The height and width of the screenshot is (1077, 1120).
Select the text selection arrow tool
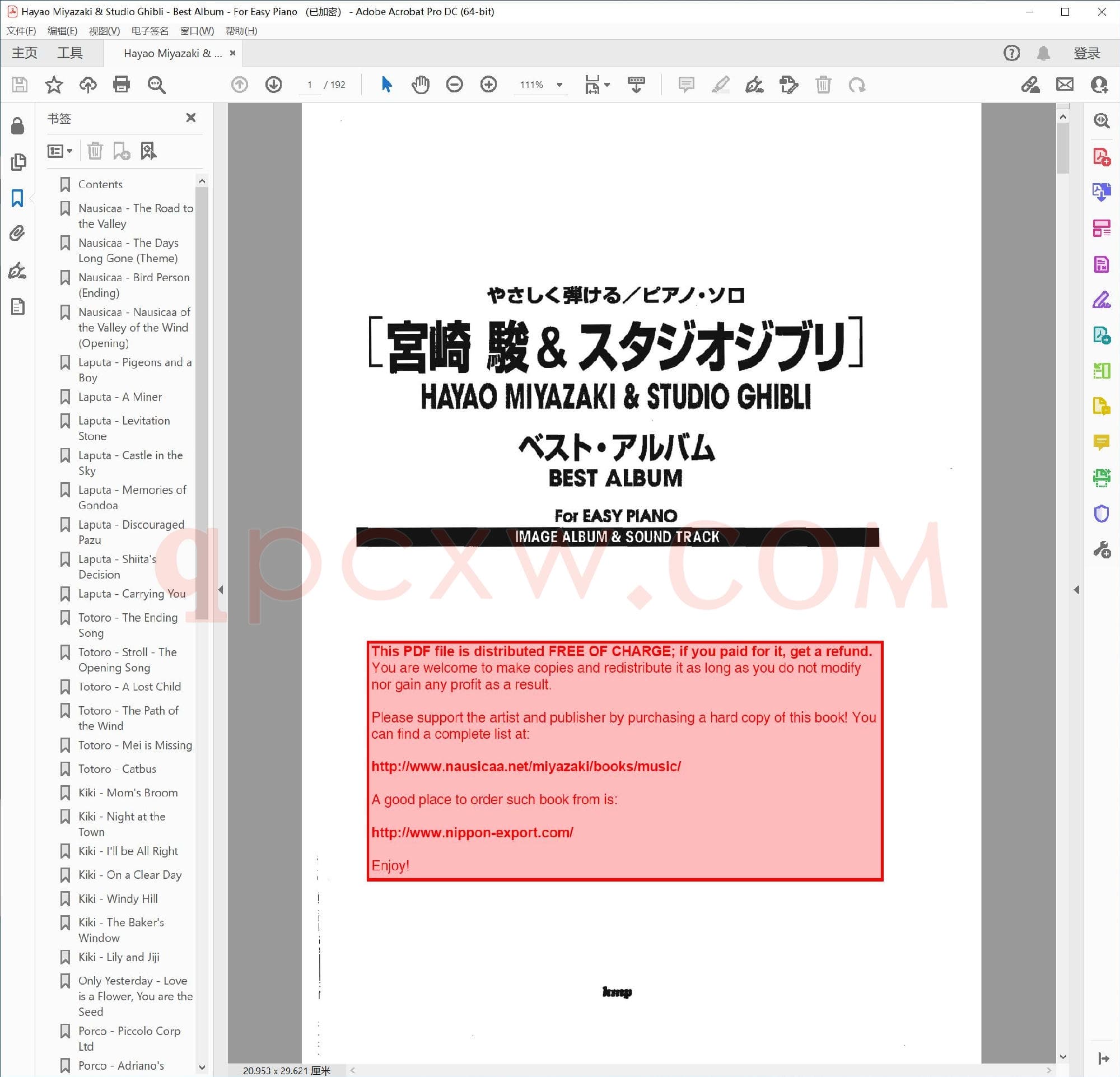point(386,85)
